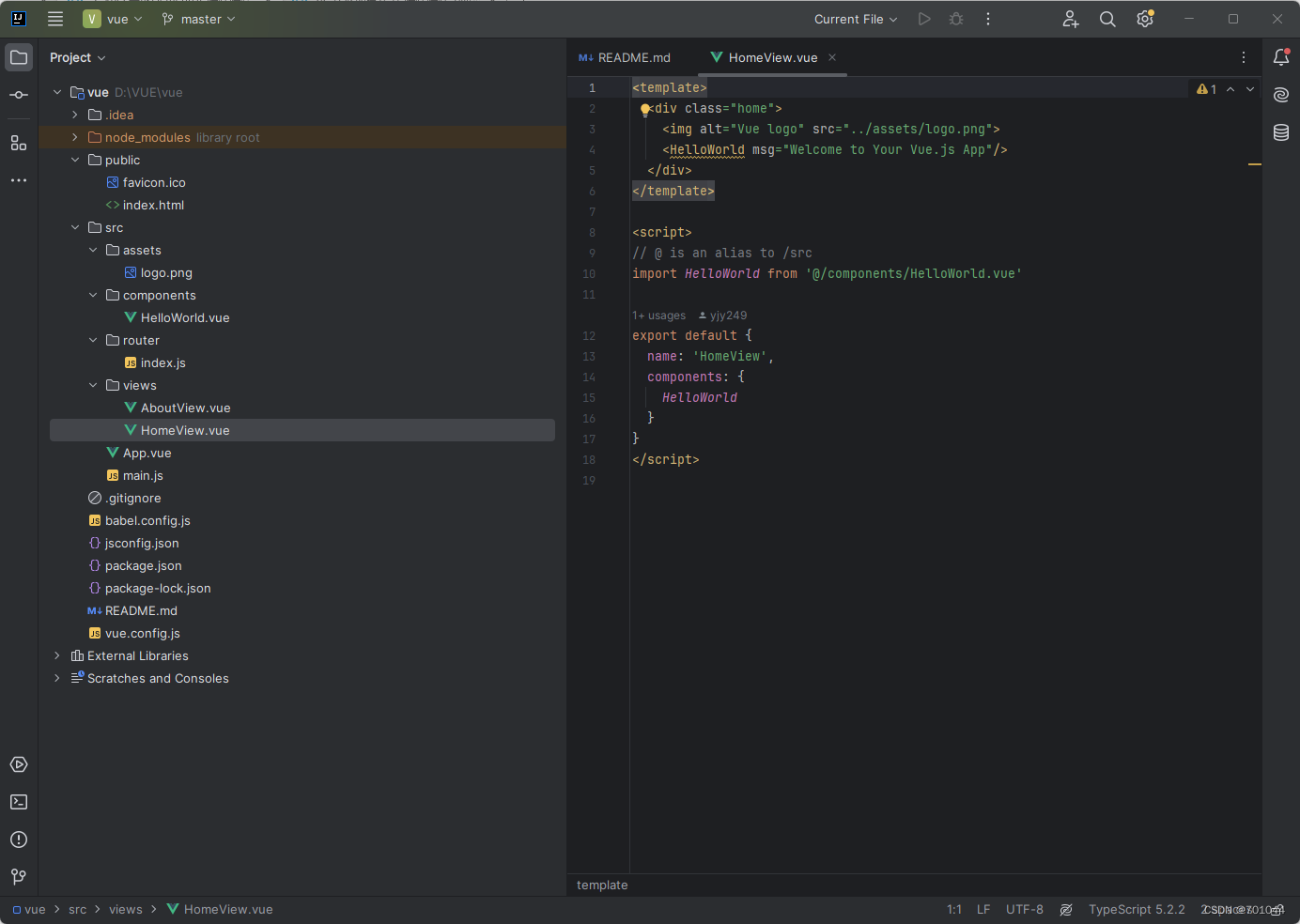Open more run actions menu
Viewport: 1300px width, 924px height.
point(988,19)
